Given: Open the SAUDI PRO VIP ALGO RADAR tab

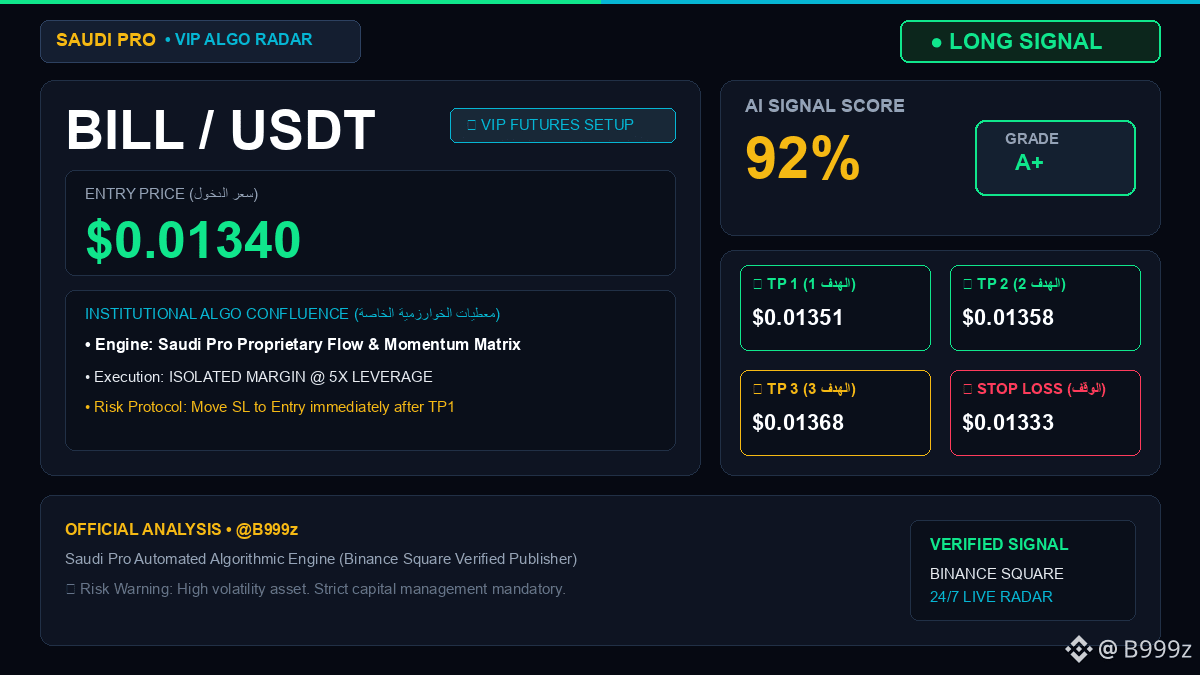Looking at the screenshot, I should point(200,41).
